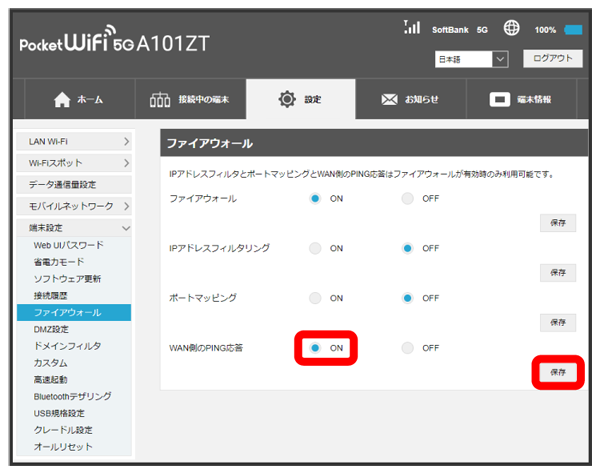Screen dimensions: 600x473
Task: Open the 日本語 language dropdown
Action: click(x=472, y=60)
